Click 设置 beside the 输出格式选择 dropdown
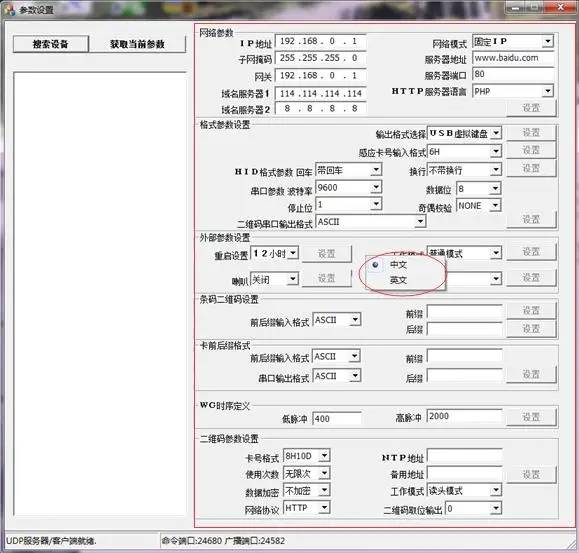The width and height of the screenshot is (579, 553). (531, 132)
